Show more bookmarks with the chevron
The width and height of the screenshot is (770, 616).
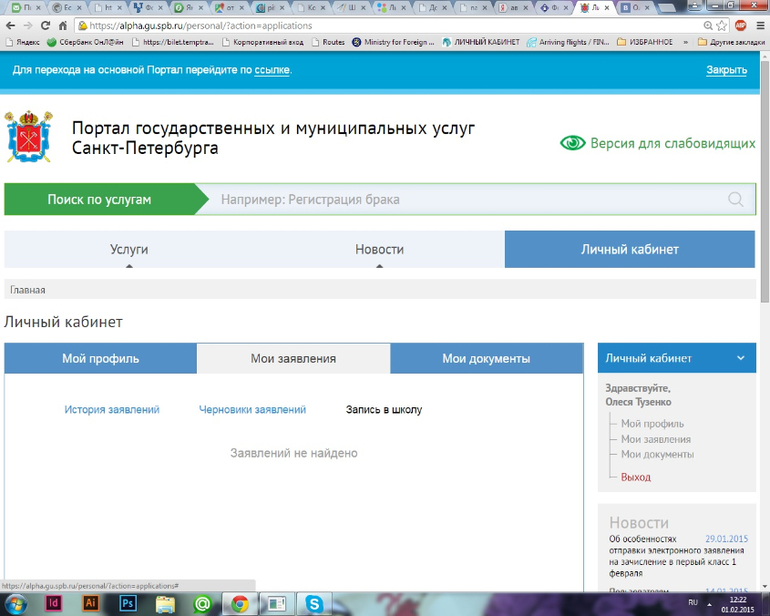pos(685,42)
